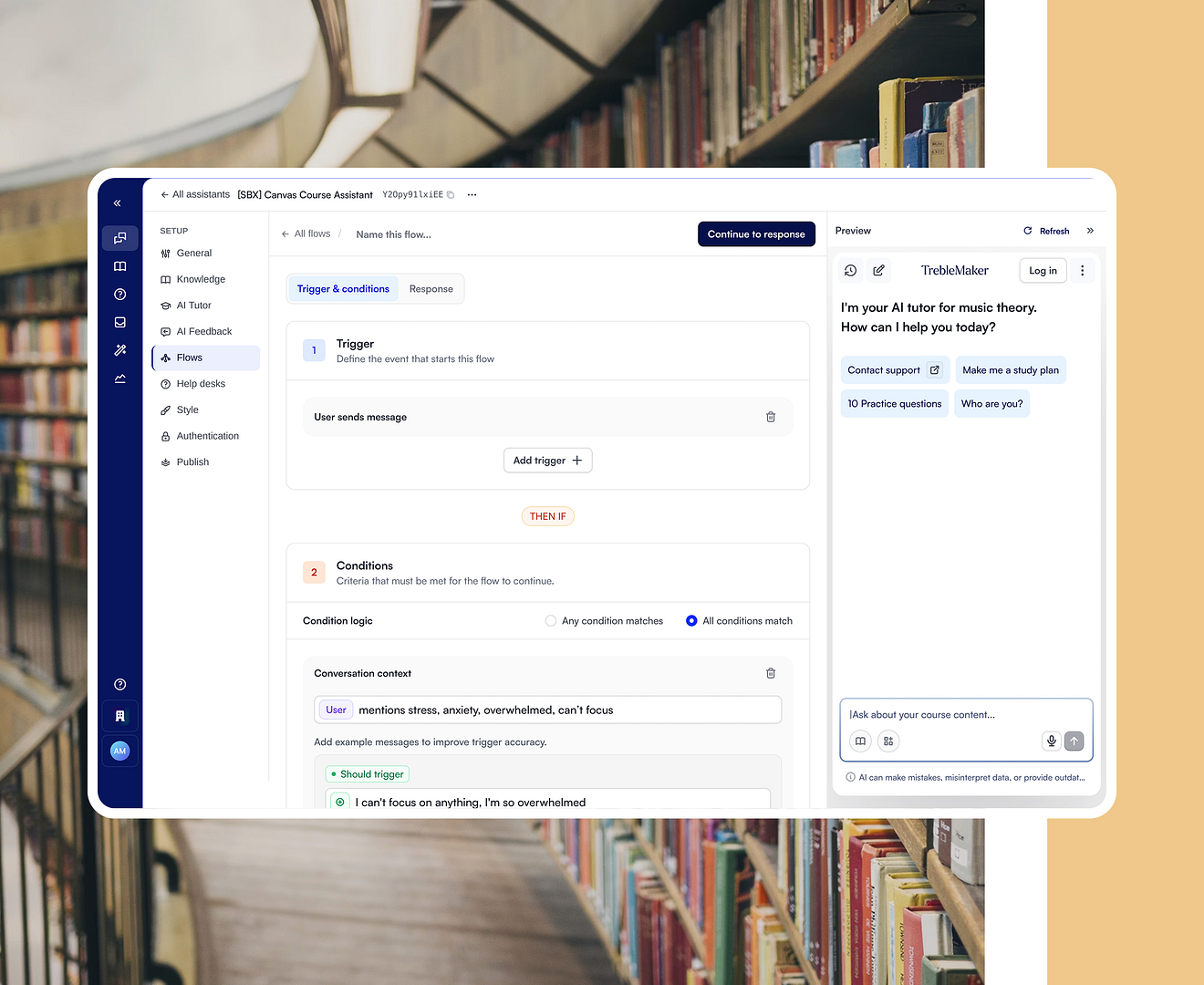Open conversation history in the TrebleMaker preview
This screenshot has height=985, width=1204.
(x=850, y=270)
